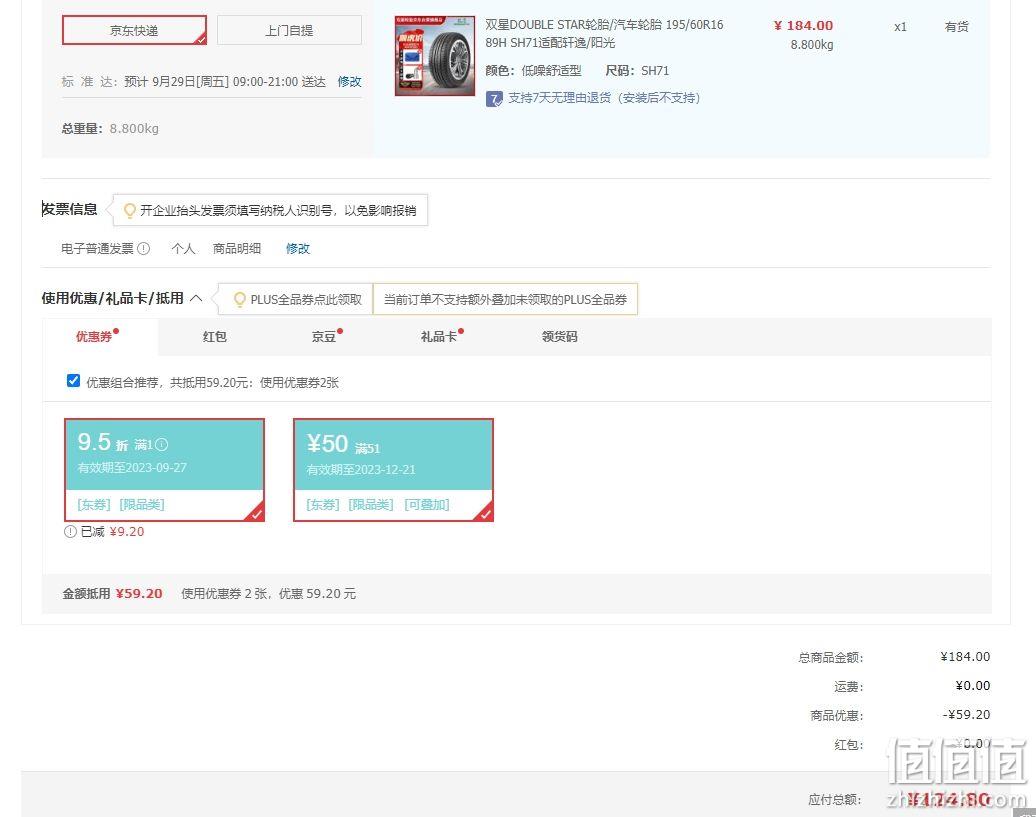This screenshot has width=1036, height=817.
Task: Deselect the ¥50 满51 coupon card
Action: click(393, 470)
